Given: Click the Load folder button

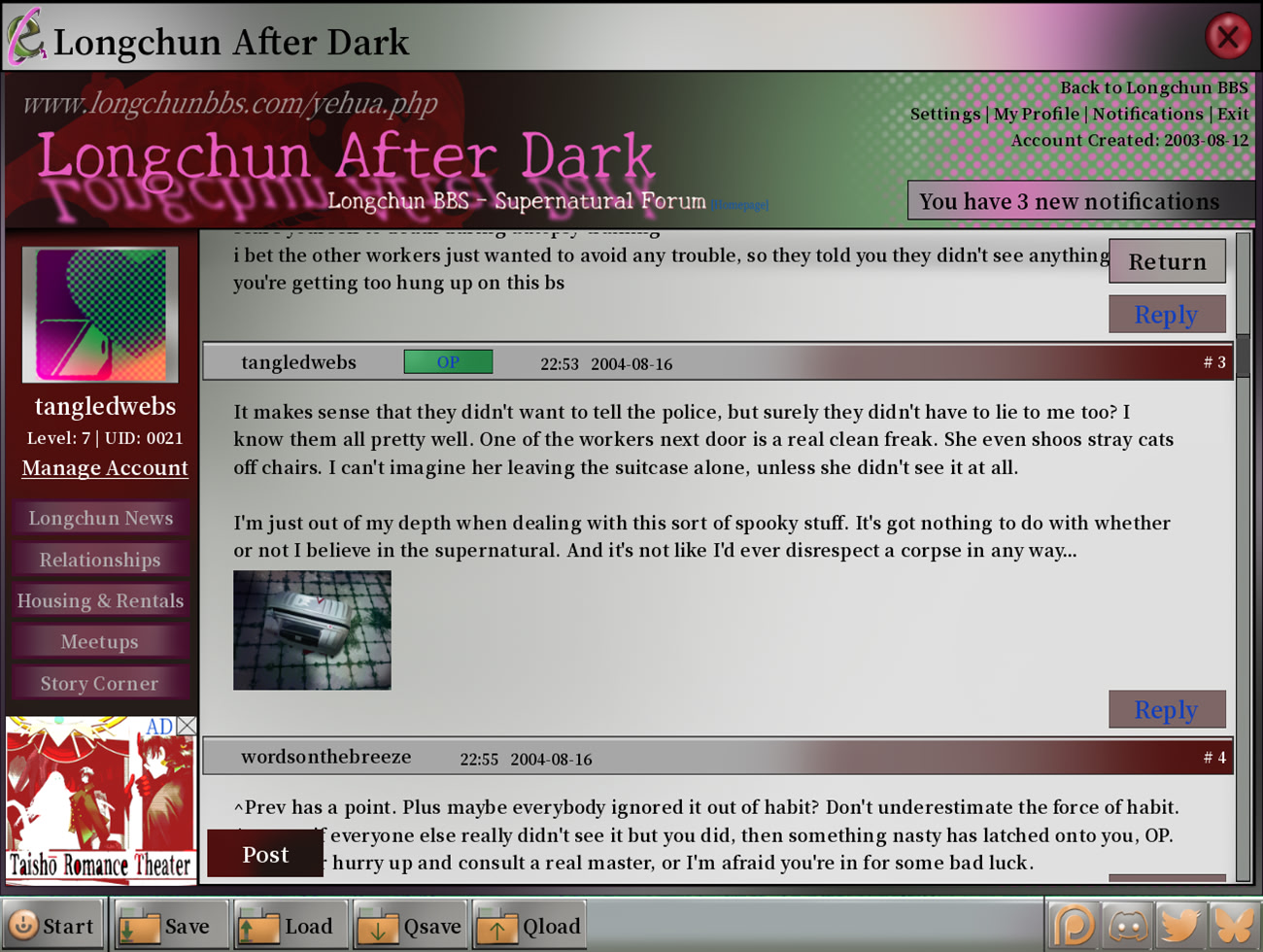Looking at the screenshot, I should click(289, 926).
